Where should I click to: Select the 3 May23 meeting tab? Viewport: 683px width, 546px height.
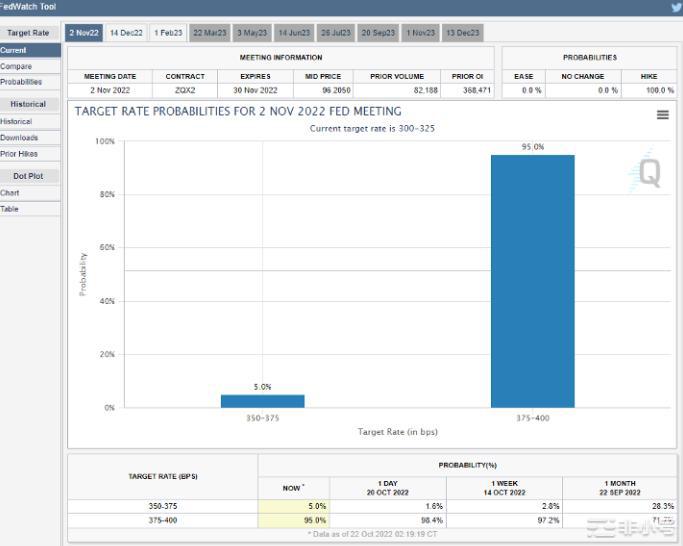tap(252, 33)
